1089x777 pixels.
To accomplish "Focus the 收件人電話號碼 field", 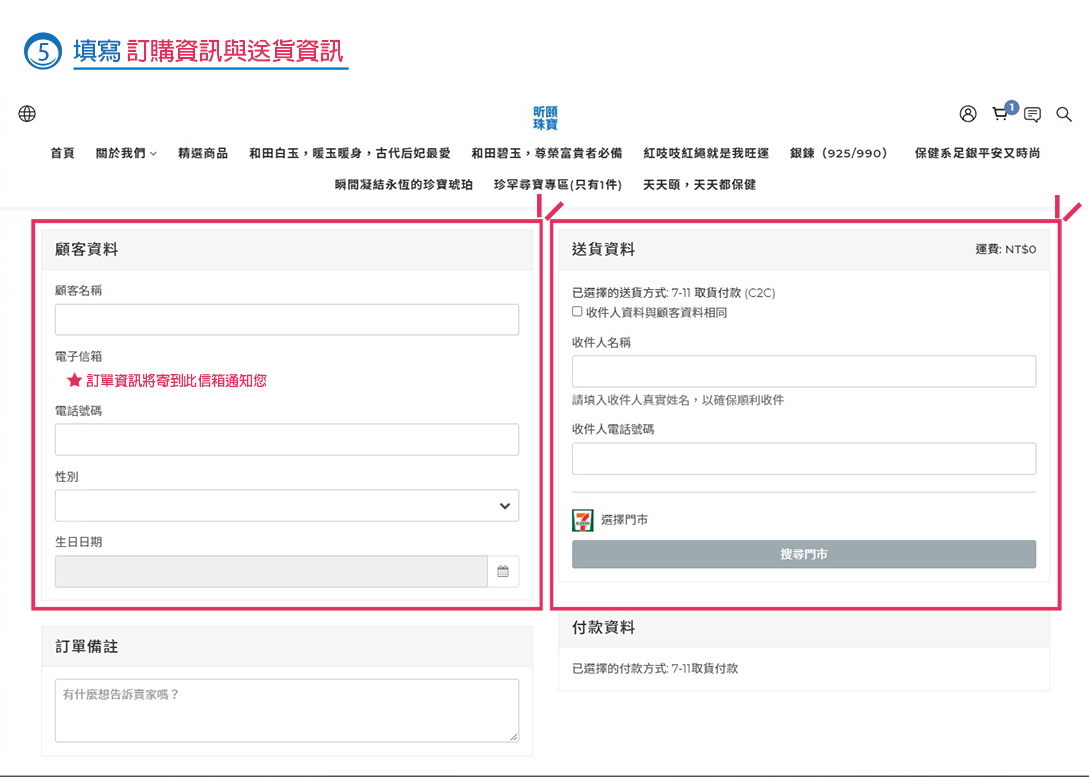I will coord(804,459).
